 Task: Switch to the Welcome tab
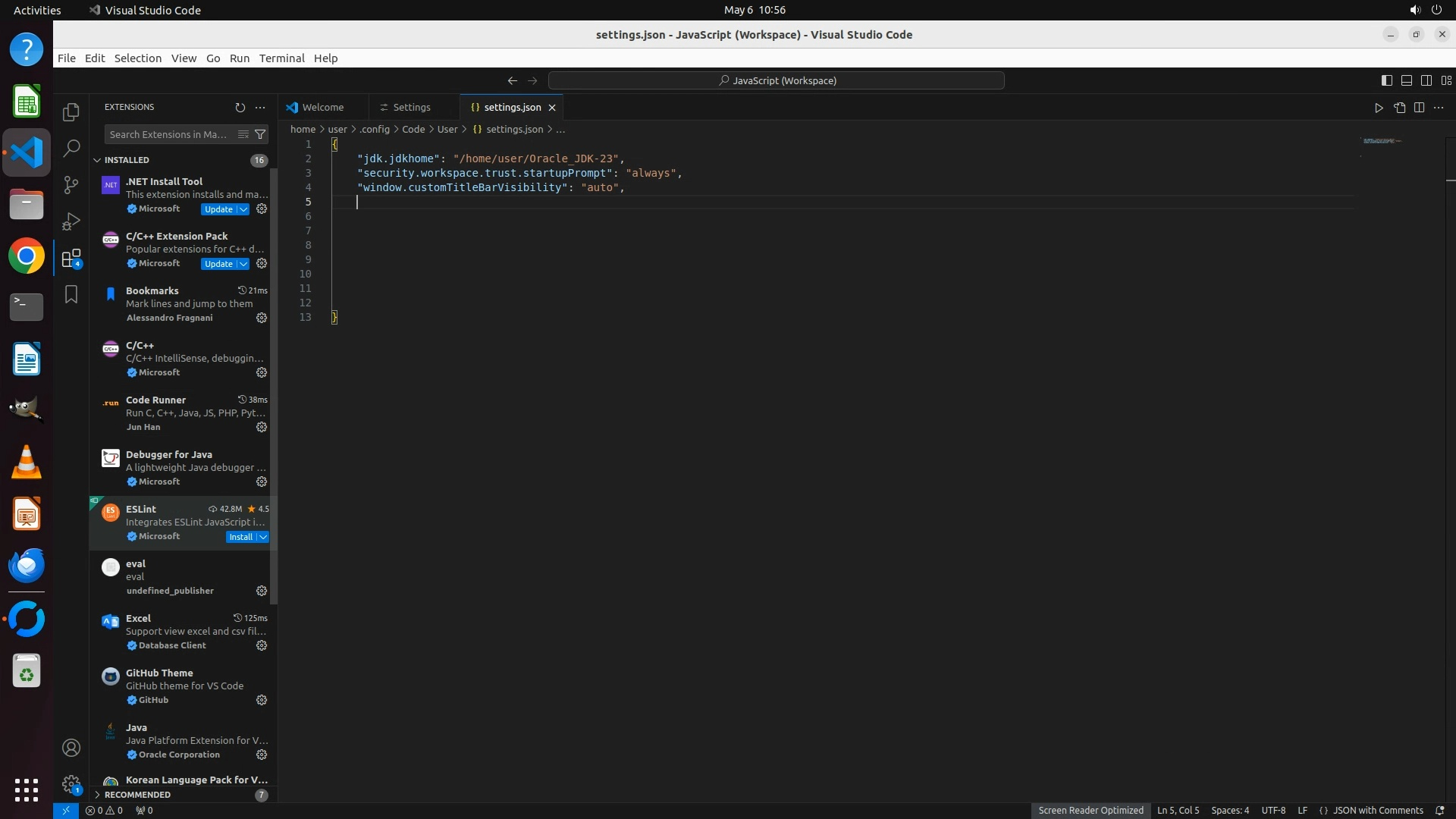[x=322, y=108]
